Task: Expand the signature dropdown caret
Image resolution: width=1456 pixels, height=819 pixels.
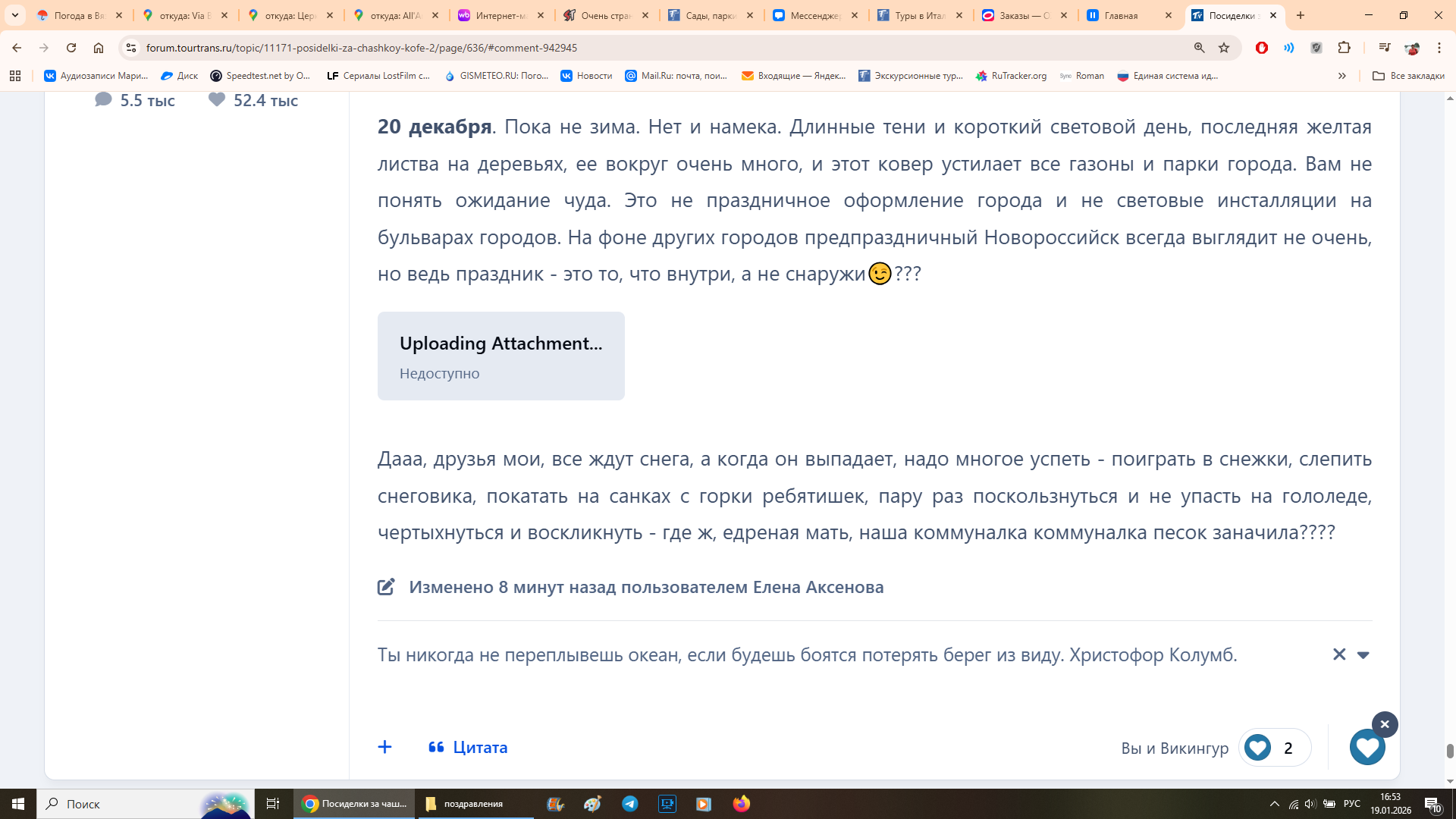Action: click(1363, 655)
